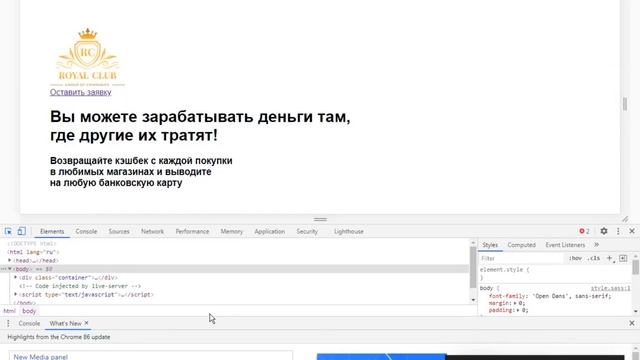640x360 pixels.
Task: Switch to the Elements tab
Action: tap(52, 231)
